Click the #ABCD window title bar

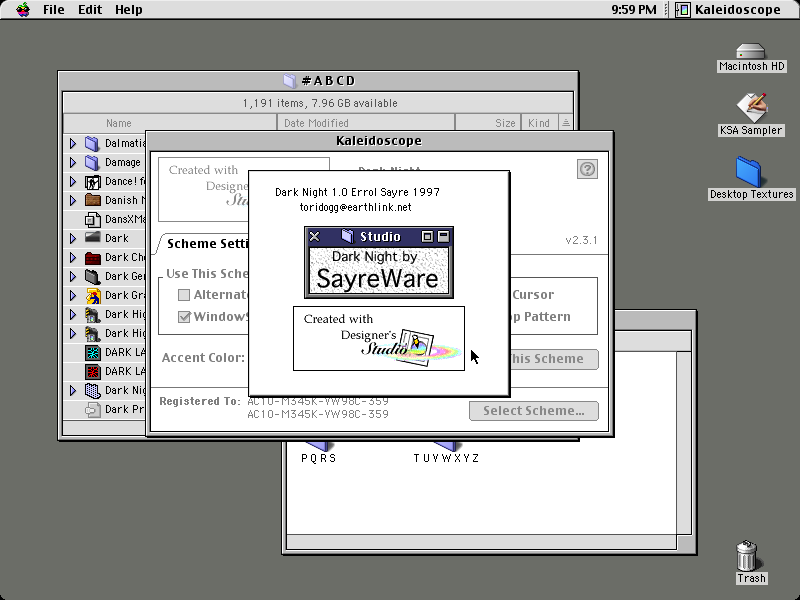click(318, 81)
